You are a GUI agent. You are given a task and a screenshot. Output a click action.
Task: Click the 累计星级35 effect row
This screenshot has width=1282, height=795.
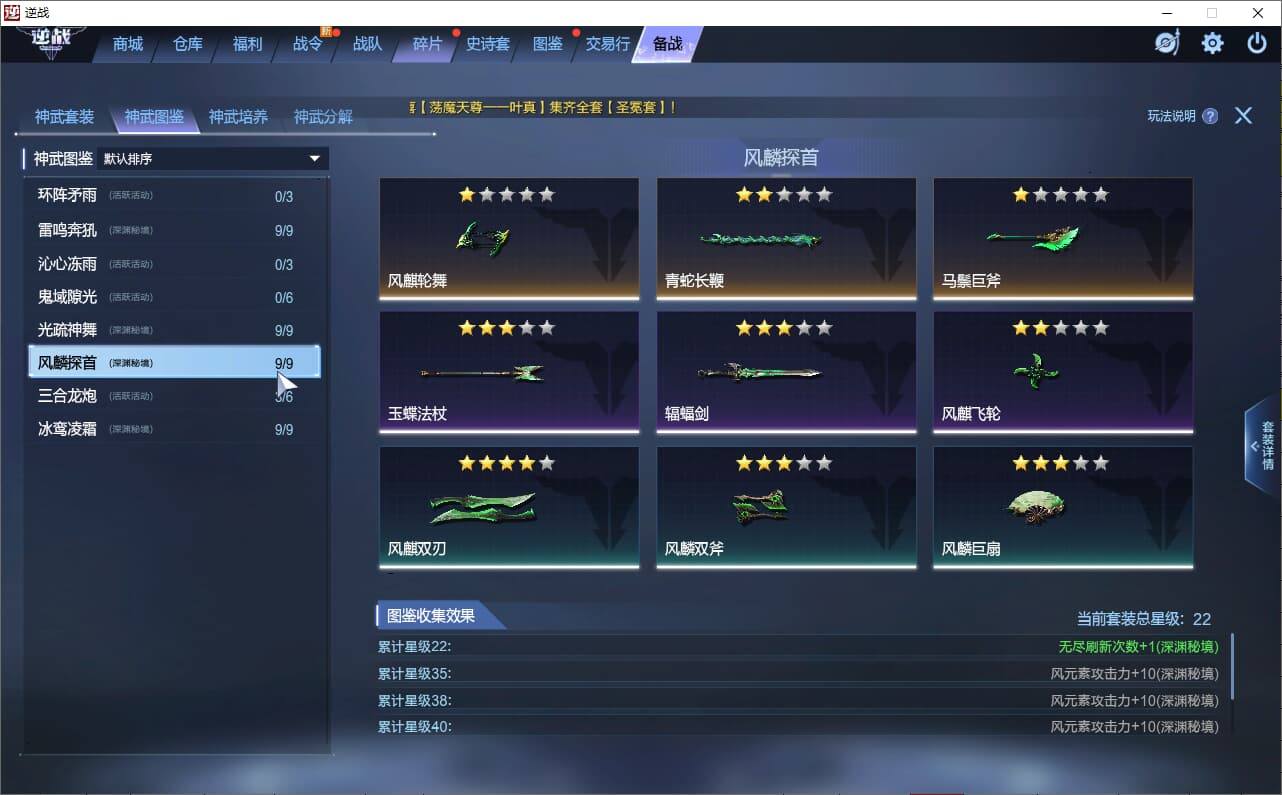tap(797, 673)
